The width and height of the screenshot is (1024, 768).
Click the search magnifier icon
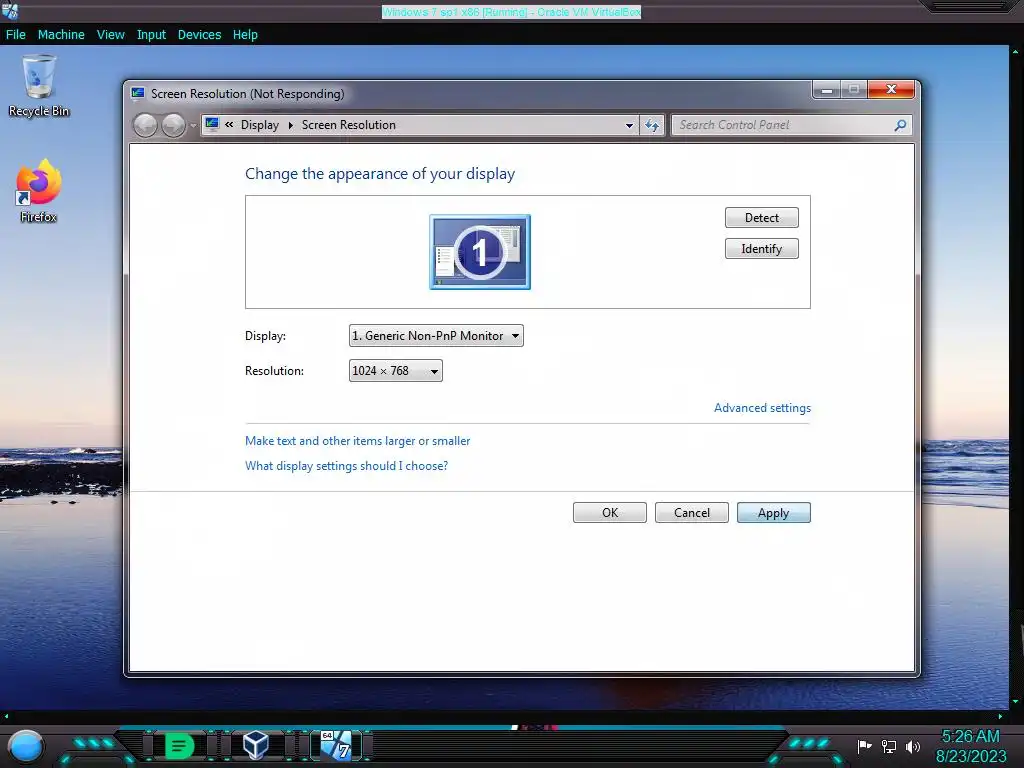click(x=901, y=125)
